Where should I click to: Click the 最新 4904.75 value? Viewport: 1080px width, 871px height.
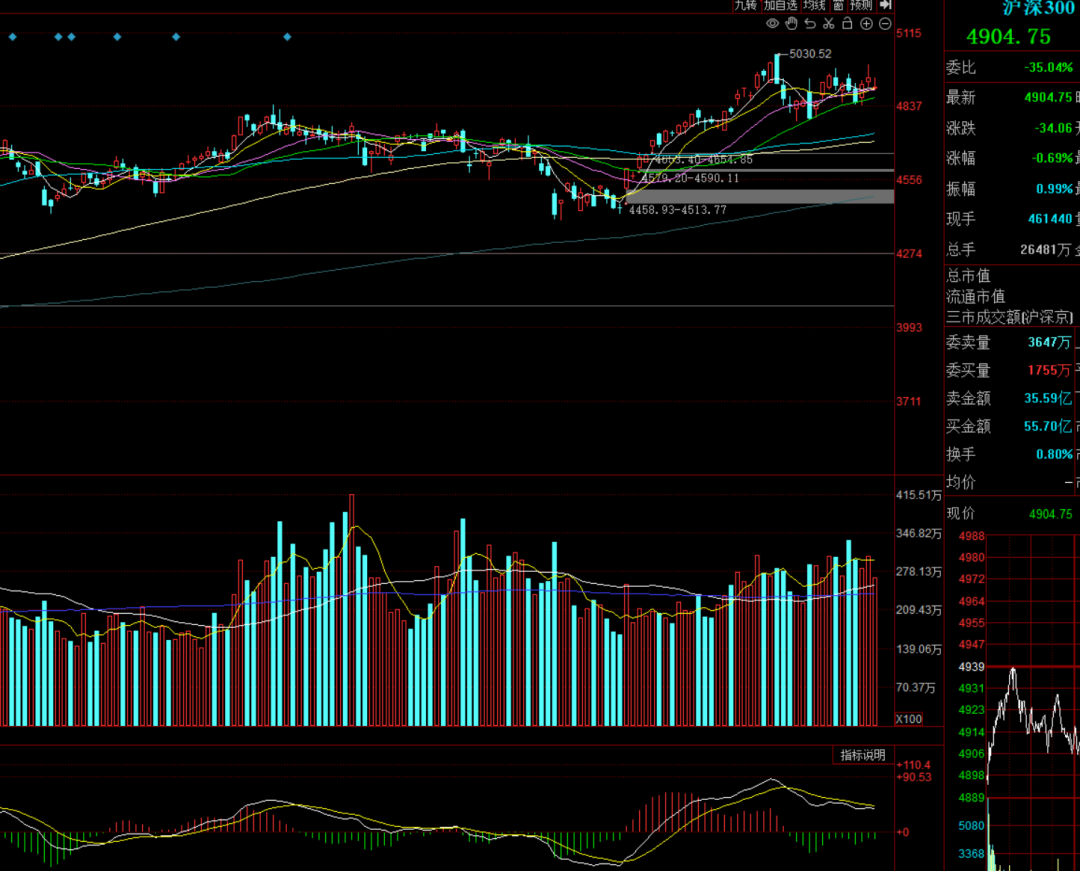click(x=1048, y=98)
